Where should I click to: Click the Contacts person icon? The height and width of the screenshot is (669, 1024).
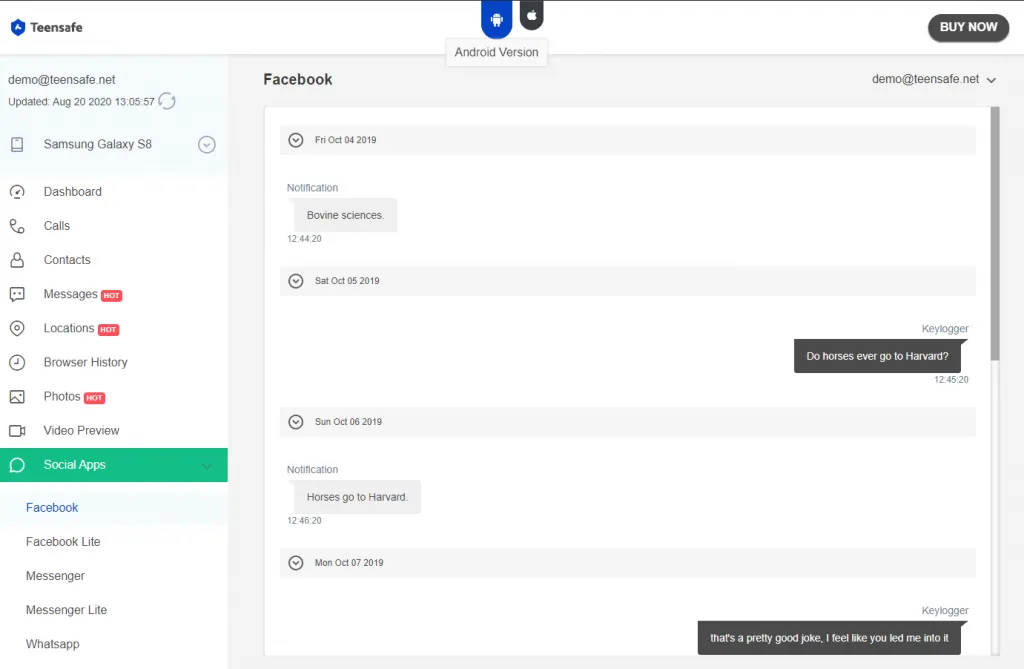tap(17, 260)
